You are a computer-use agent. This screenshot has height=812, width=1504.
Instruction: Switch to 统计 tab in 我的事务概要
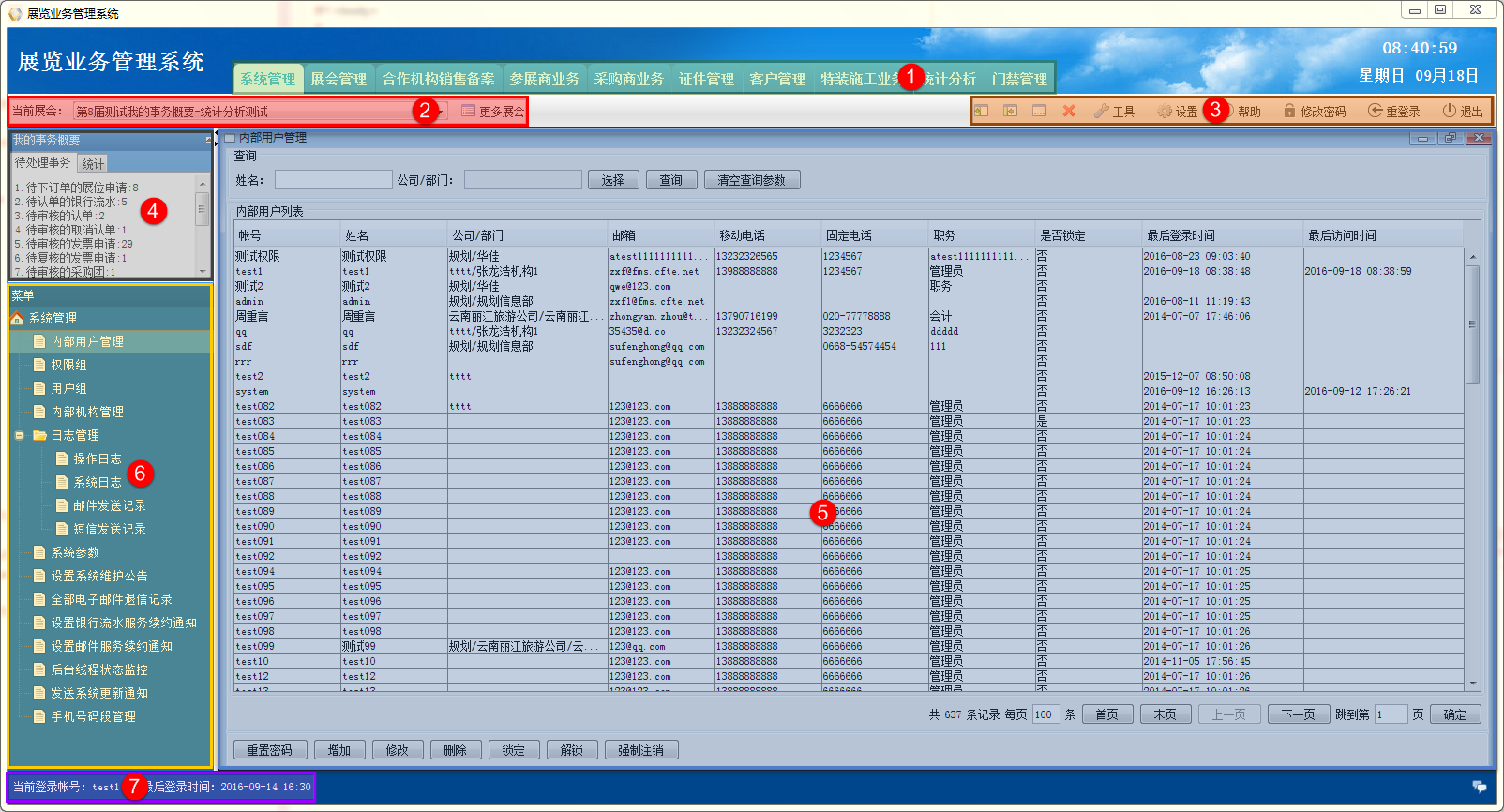93,164
